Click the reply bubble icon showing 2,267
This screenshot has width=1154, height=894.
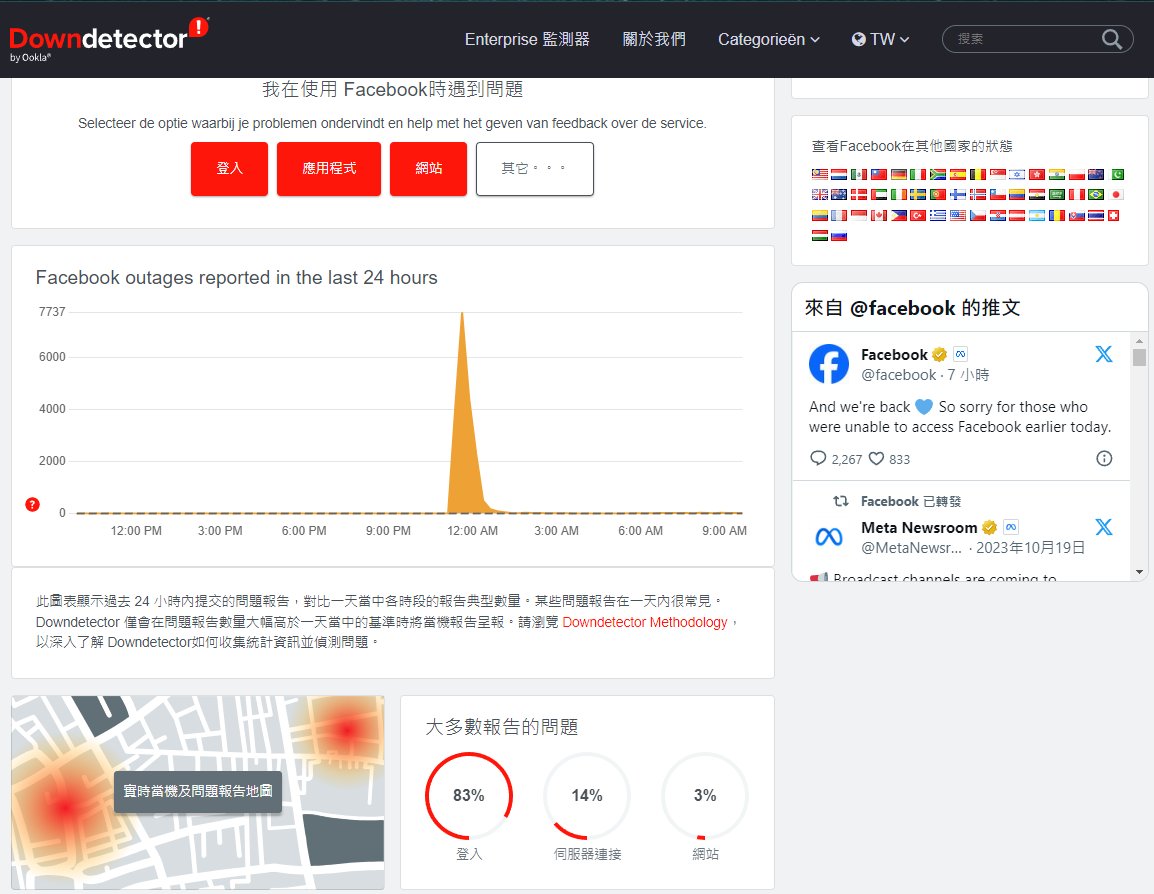point(818,458)
